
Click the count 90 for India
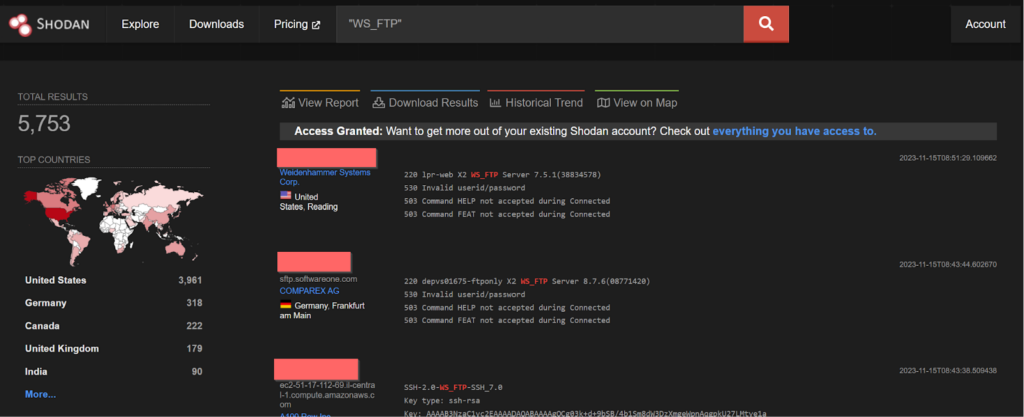coord(197,371)
